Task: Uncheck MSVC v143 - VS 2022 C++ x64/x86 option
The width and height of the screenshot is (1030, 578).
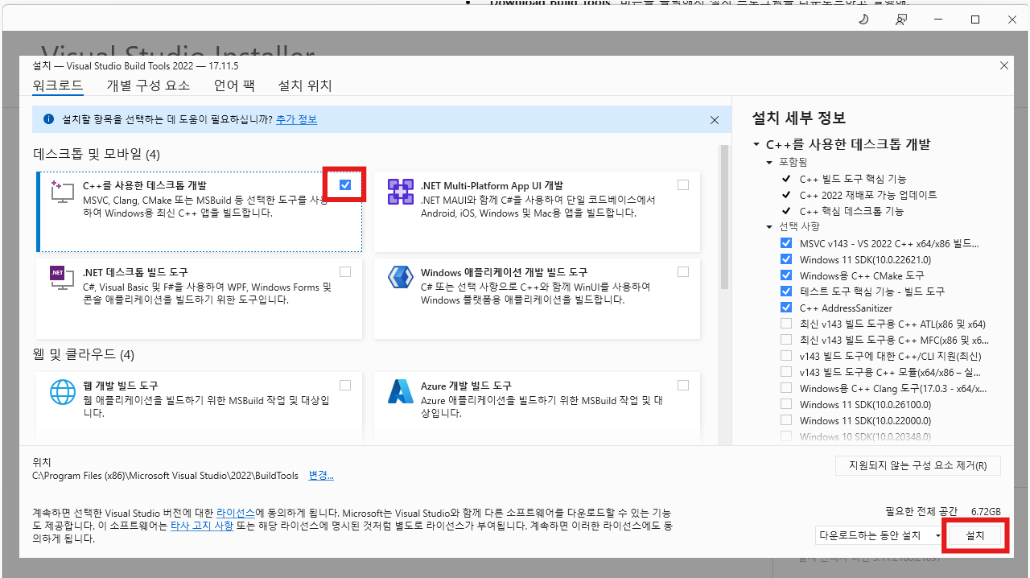Action: 786,243
